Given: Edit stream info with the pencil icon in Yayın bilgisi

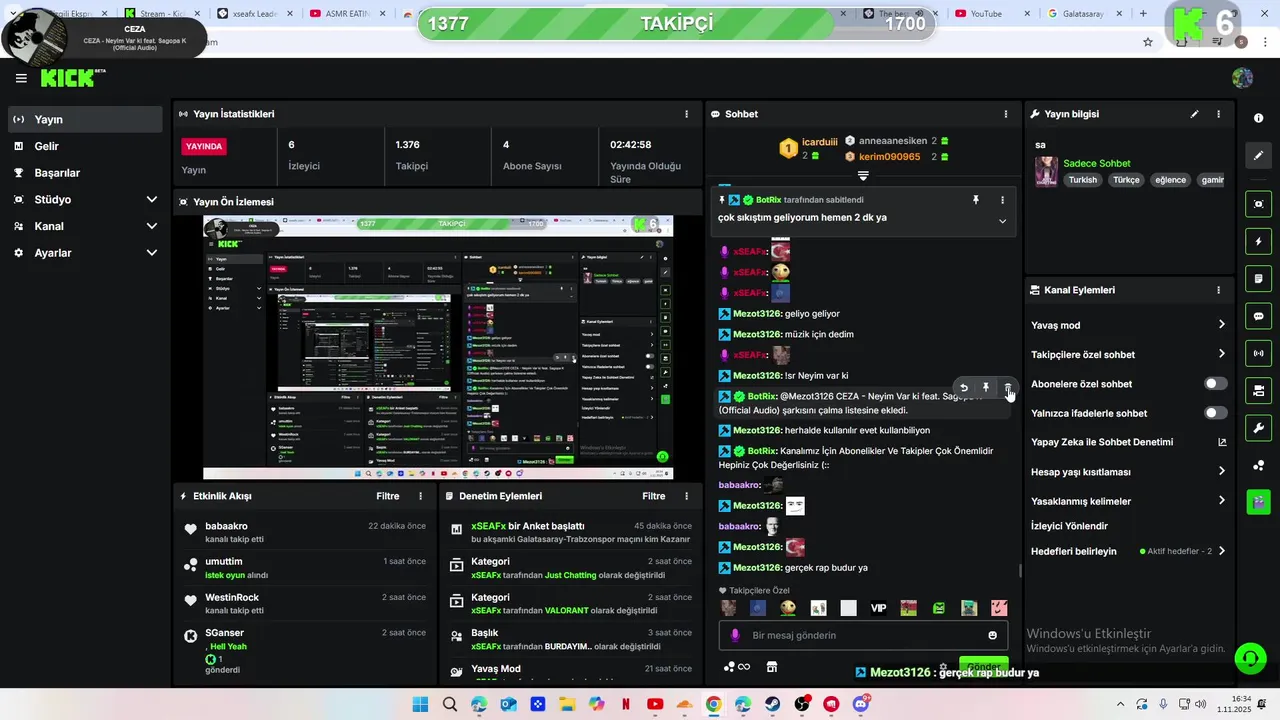Looking at the screenshot, I should coord(1194,114).
